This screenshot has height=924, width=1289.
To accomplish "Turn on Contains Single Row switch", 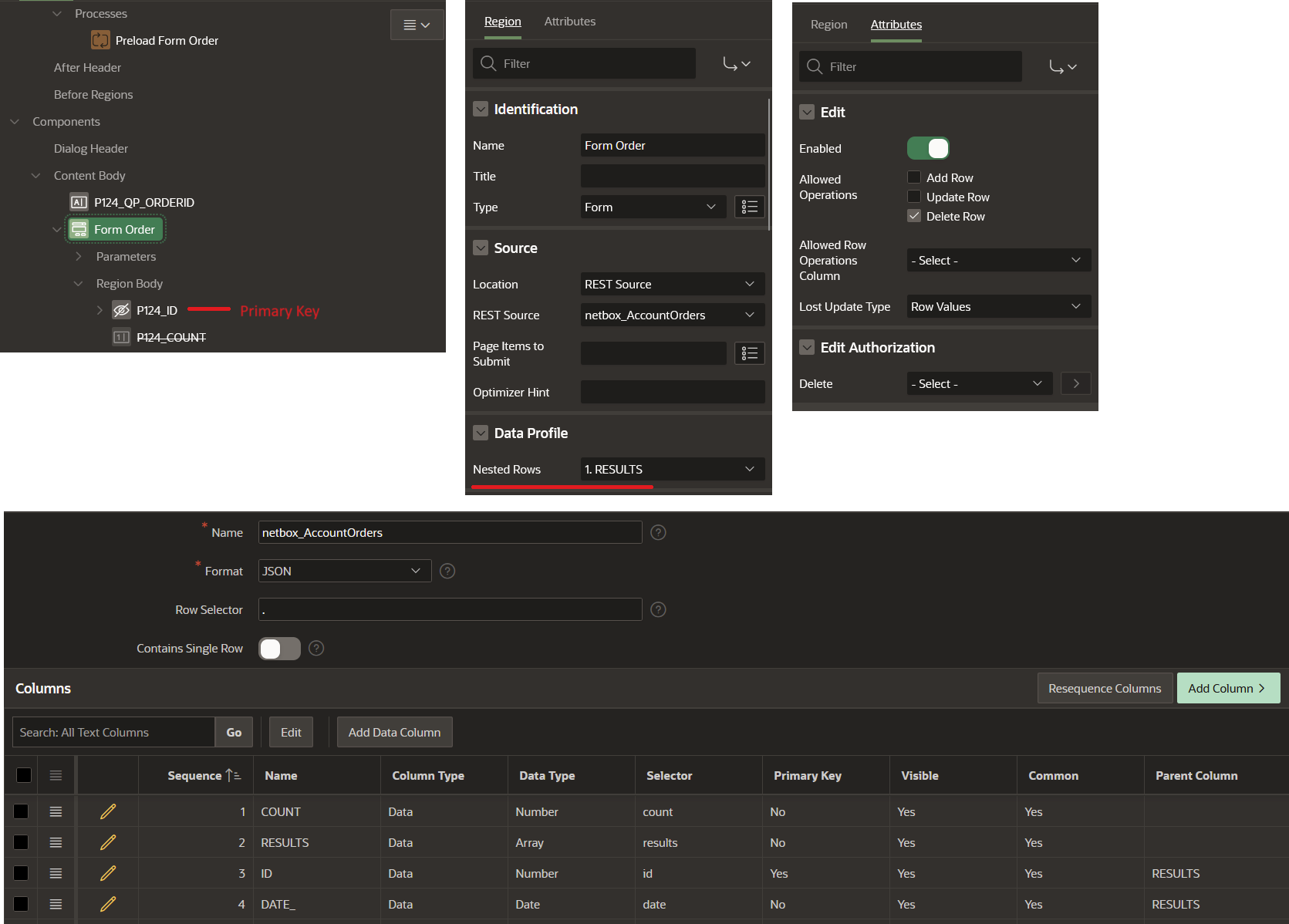I will pos(279,649).
